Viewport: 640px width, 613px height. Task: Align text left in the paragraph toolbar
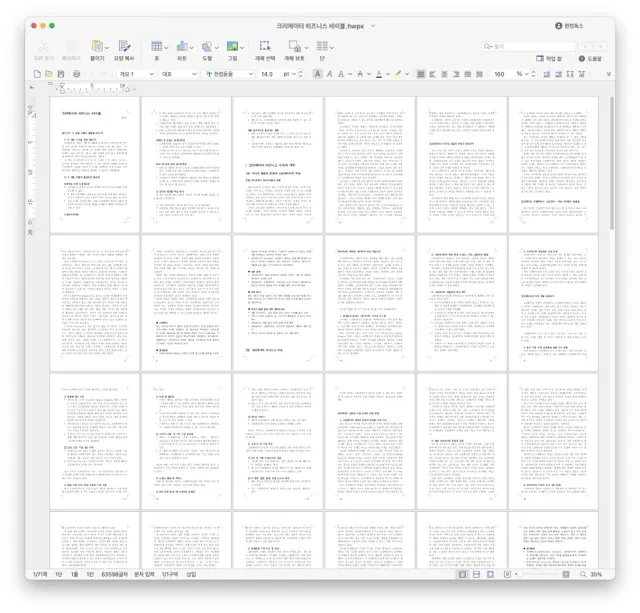432,74
